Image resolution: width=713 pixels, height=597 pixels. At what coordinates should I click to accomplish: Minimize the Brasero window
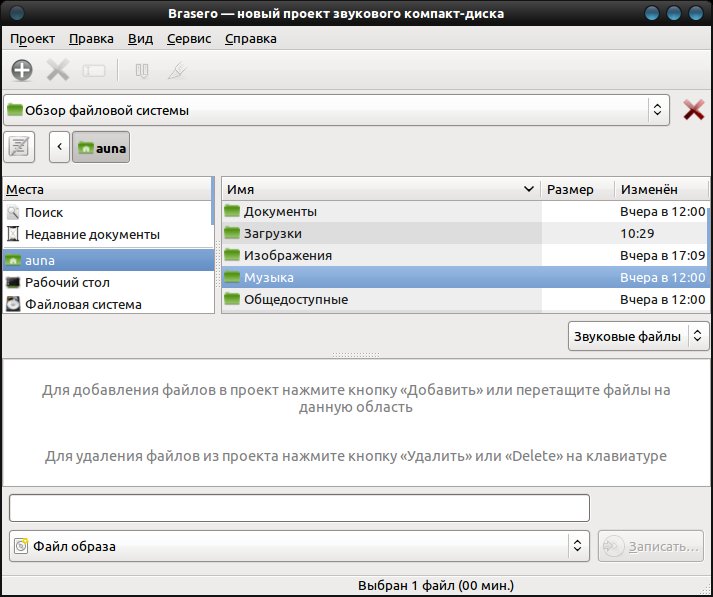(652, 13)
